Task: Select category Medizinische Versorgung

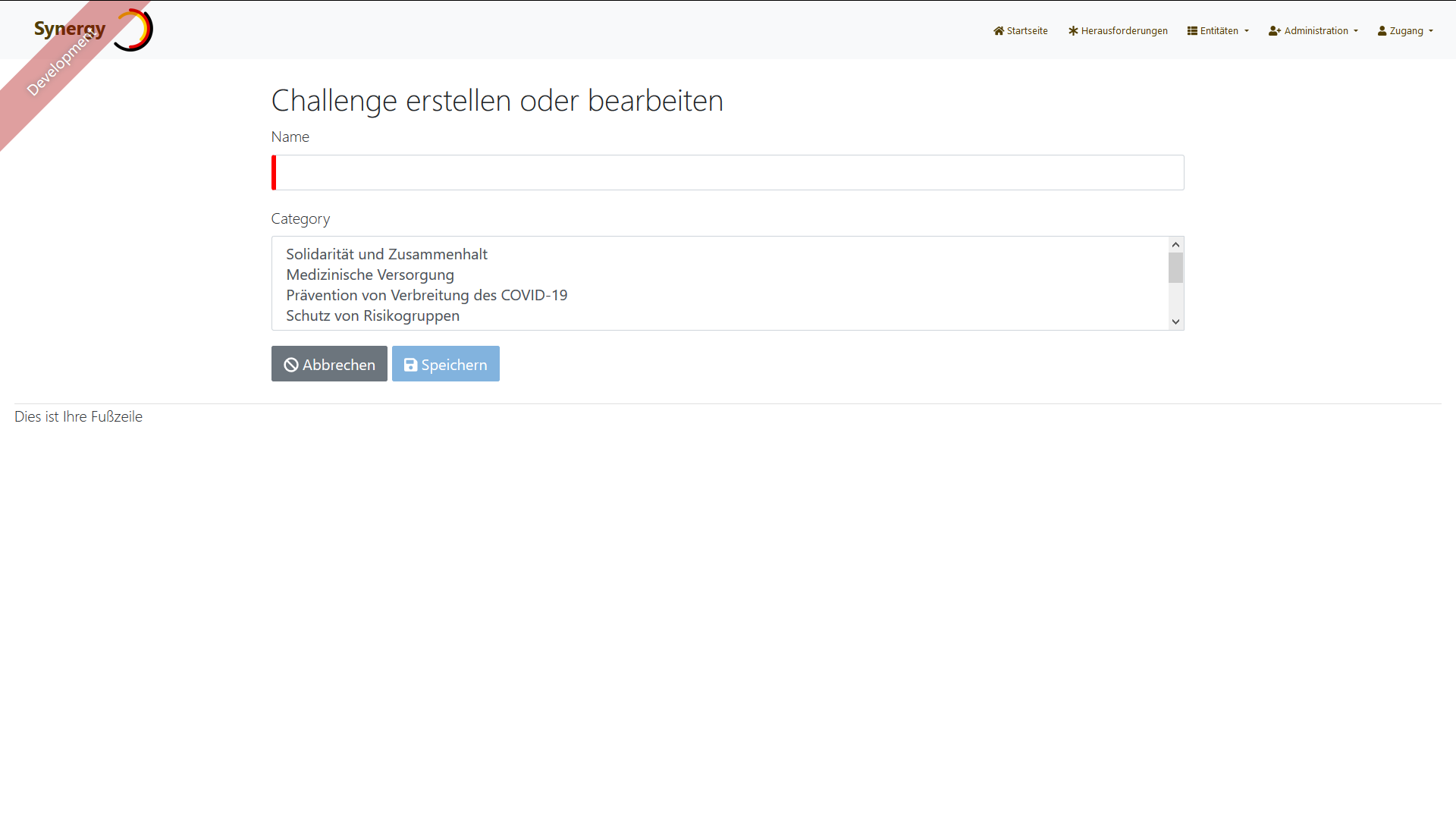Action: [x=370, y=275]
